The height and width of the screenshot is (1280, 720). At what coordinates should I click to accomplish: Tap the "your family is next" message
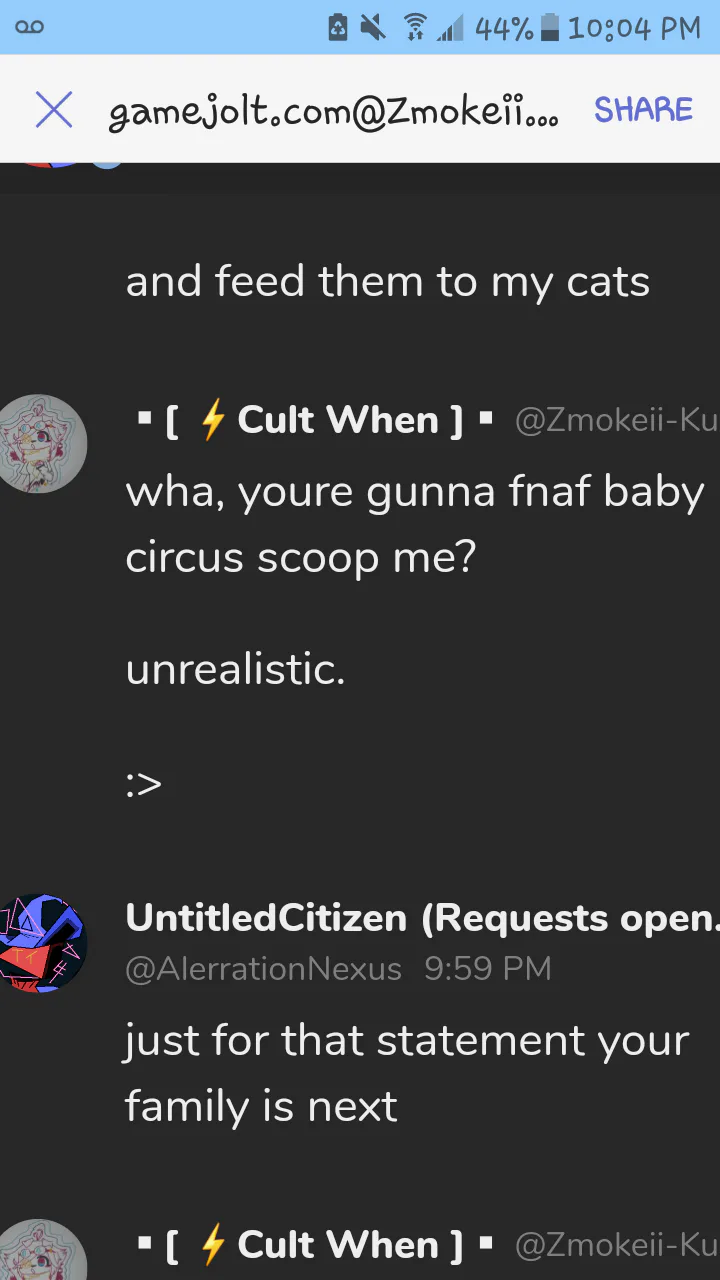406,1073
